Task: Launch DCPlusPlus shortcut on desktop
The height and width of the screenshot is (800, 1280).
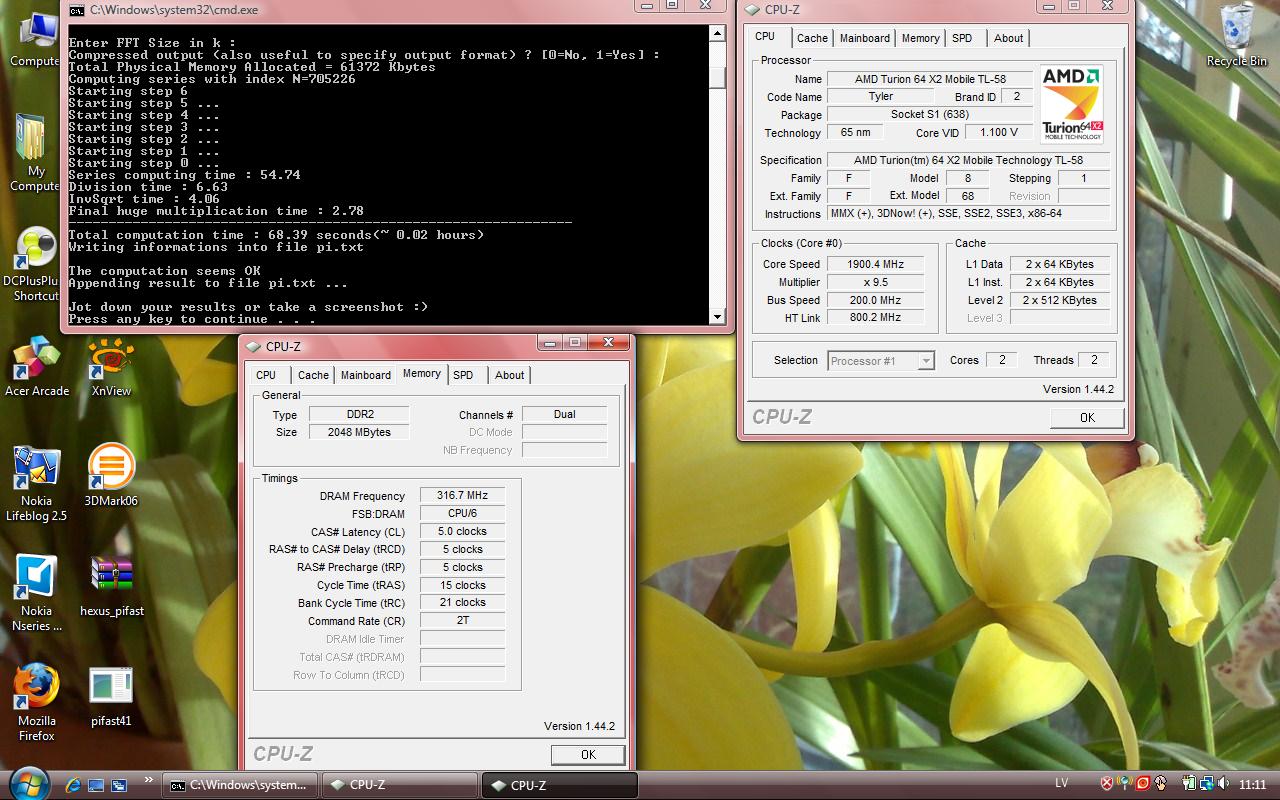Action: [x=36, y=264]
